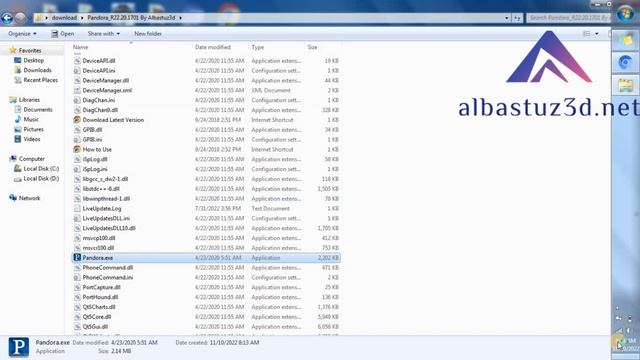Select Qt5Gui.dll file icon
Screen dimensions: 640x360
77,327
